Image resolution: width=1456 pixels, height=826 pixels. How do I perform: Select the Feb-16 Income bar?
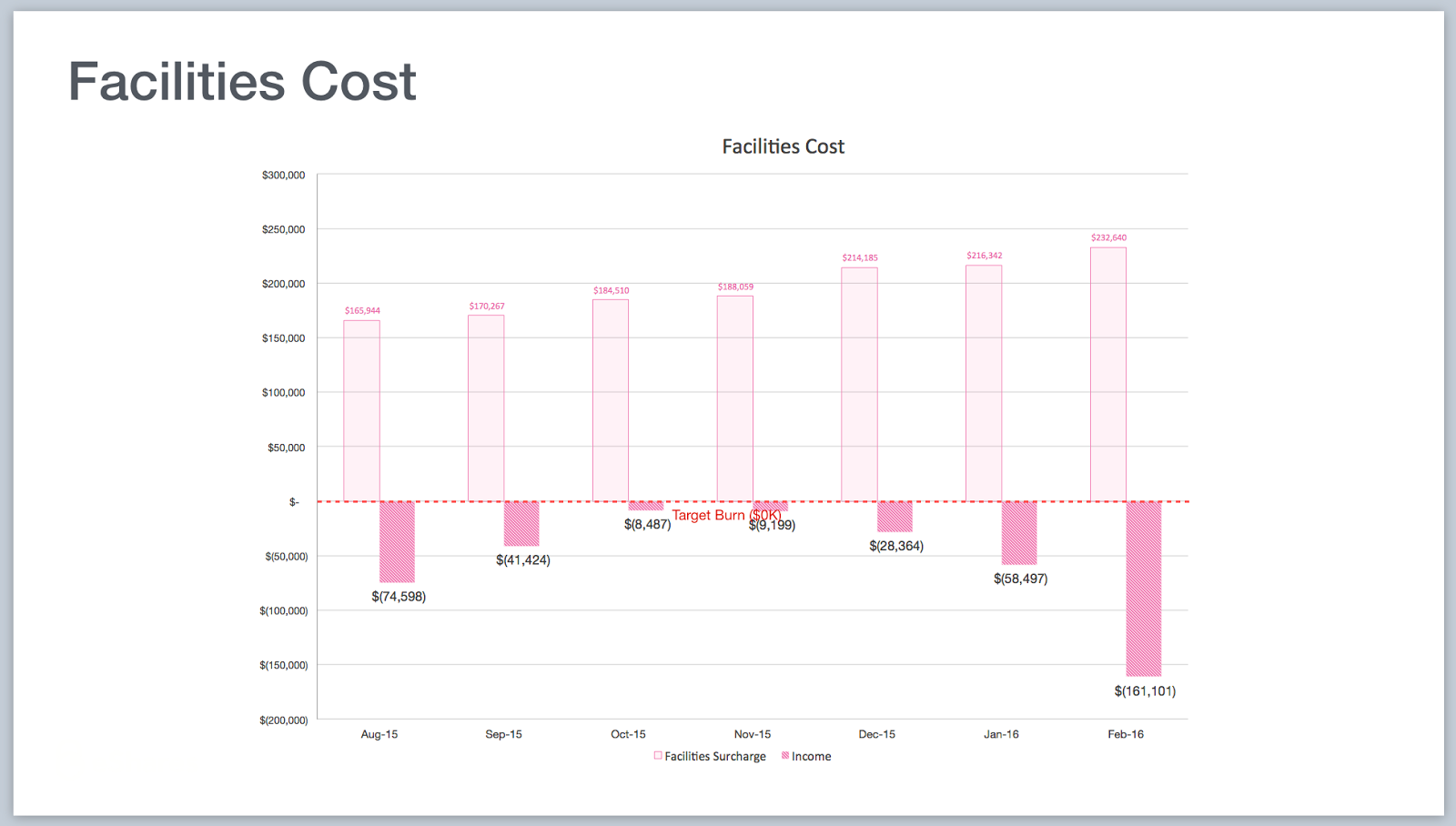(1143, 589)
